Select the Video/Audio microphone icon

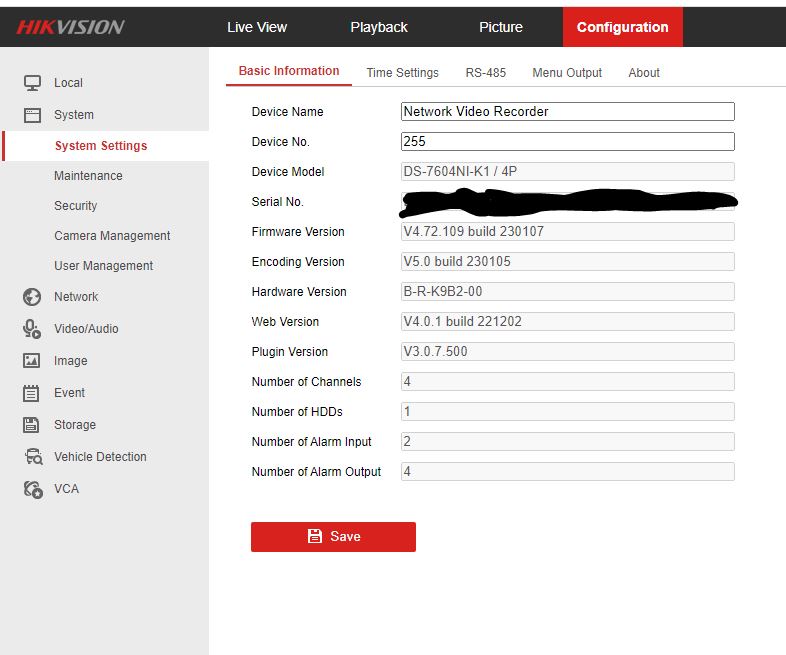32,329
